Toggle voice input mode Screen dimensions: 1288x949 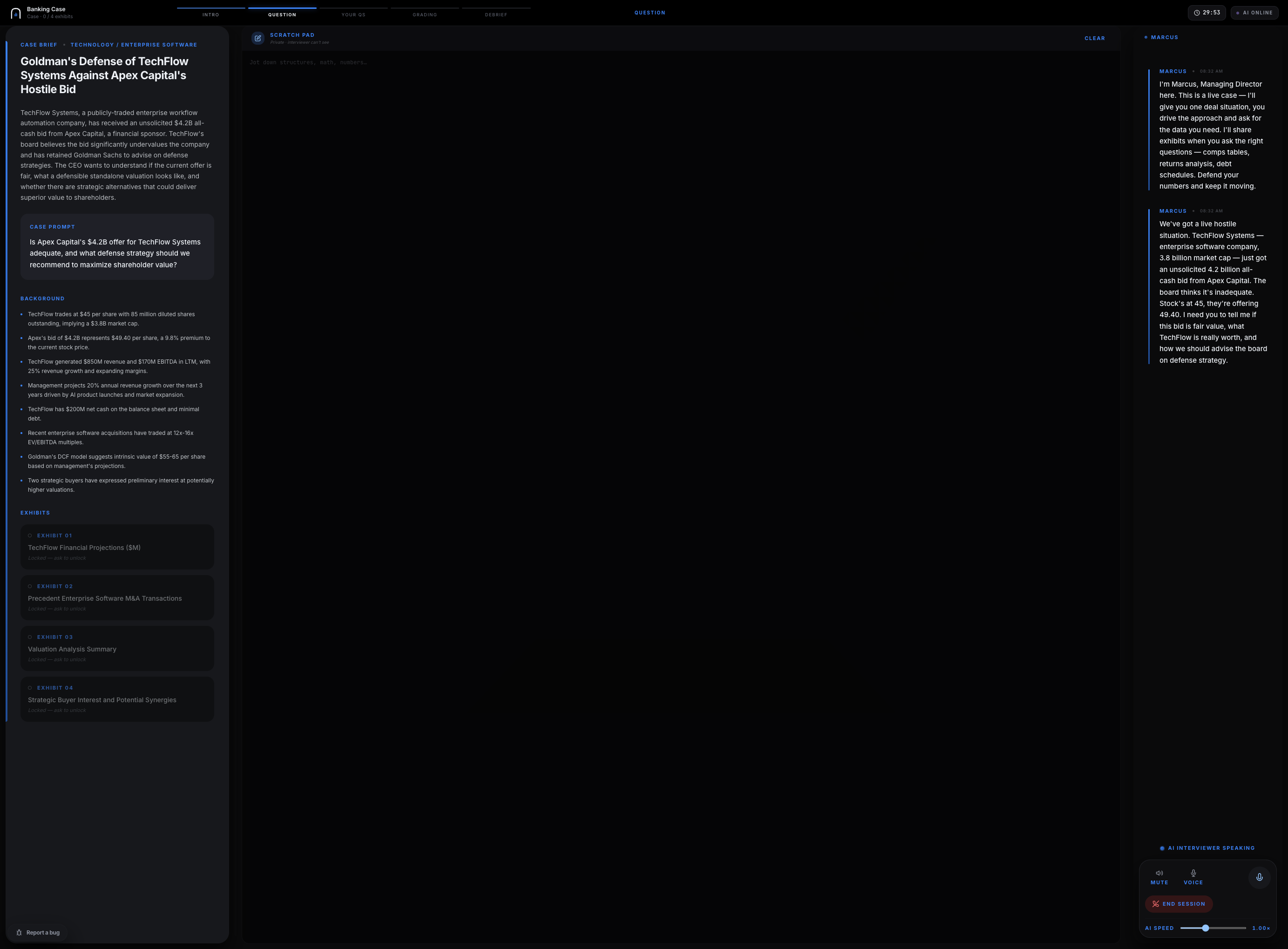[x=1193, y=877]
